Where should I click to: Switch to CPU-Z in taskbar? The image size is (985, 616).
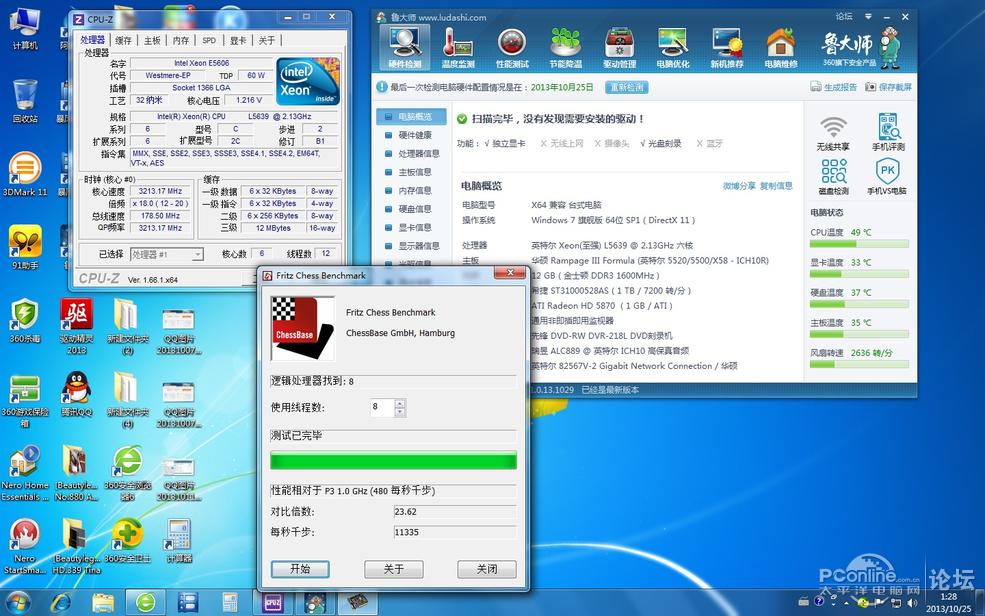(273, 603)
